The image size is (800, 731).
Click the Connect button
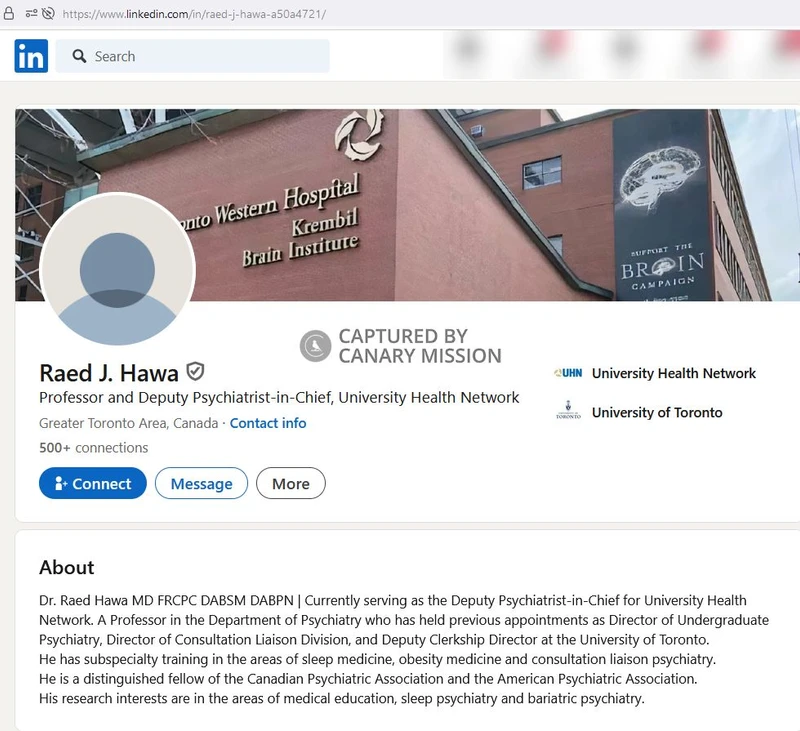[92, 483]
